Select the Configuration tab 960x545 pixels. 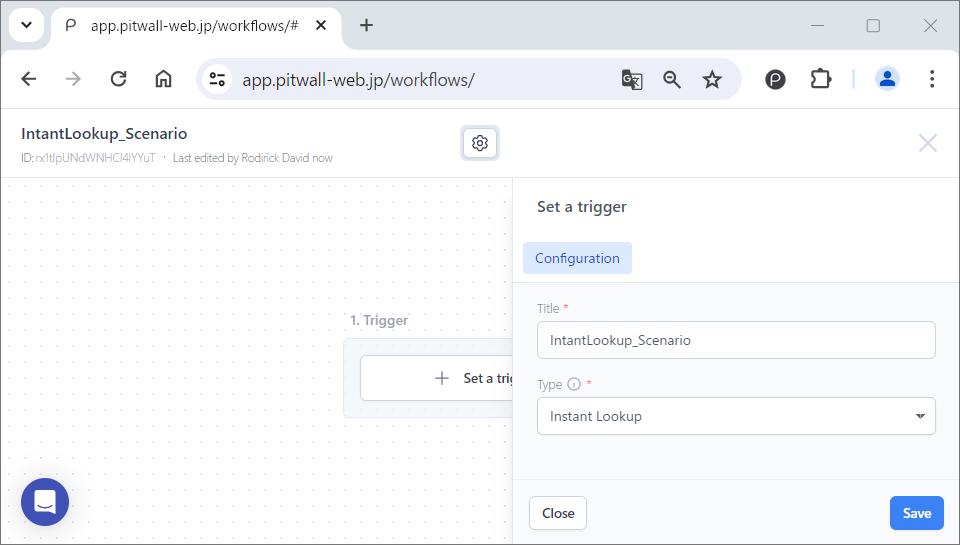(577, 258)
